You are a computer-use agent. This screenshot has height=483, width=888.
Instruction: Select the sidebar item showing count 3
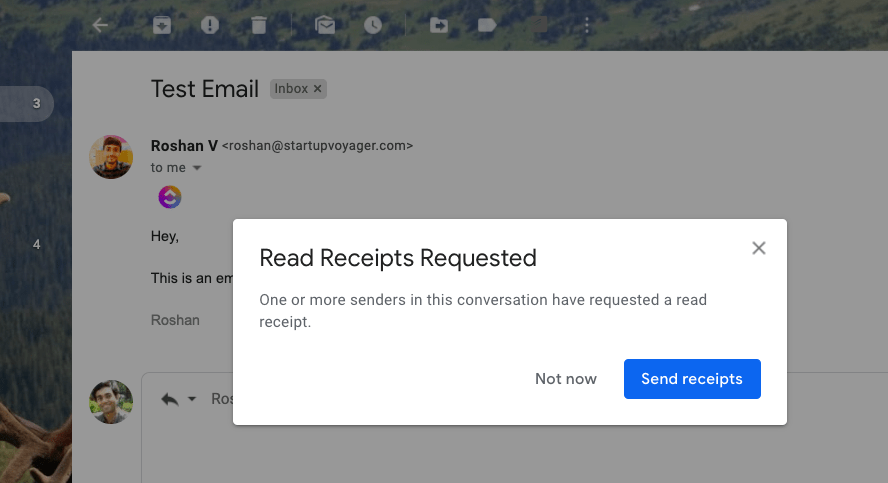[x=27, y=103]
